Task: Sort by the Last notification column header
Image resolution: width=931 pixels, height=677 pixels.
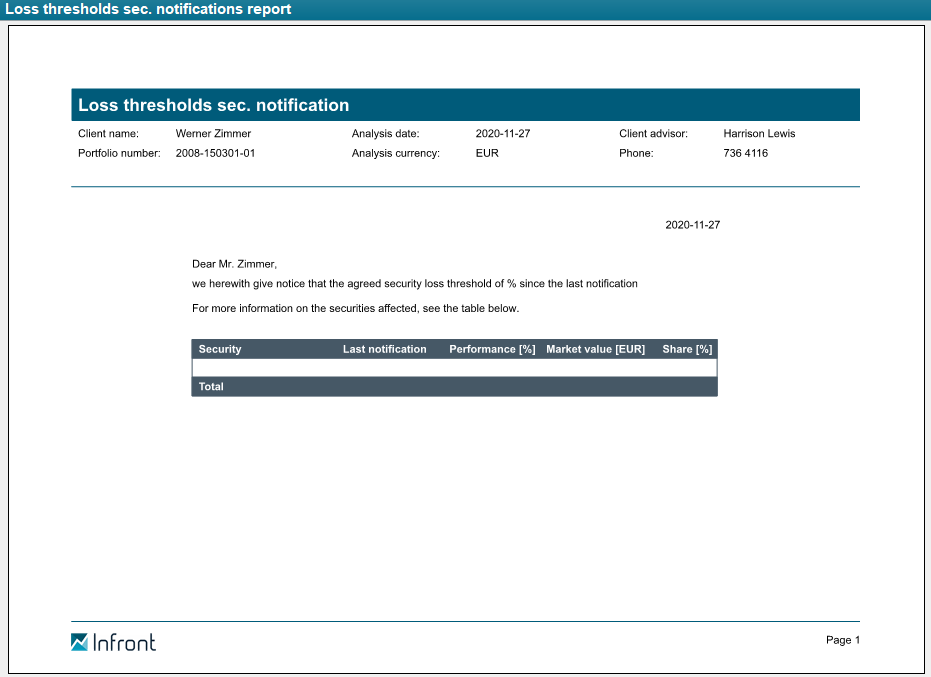Action: (x=384, y=349)
